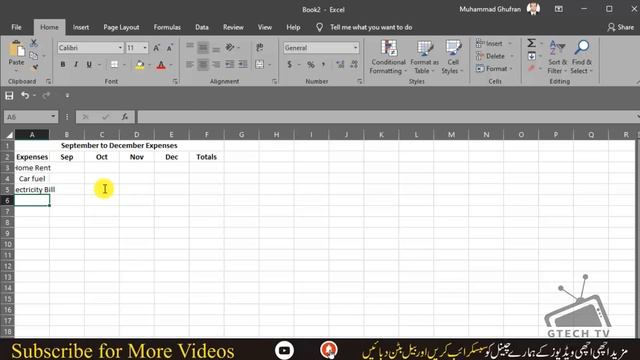Click the Fill down icon
The height and width of the screenshot is (360, 640).
coord(532,56)
